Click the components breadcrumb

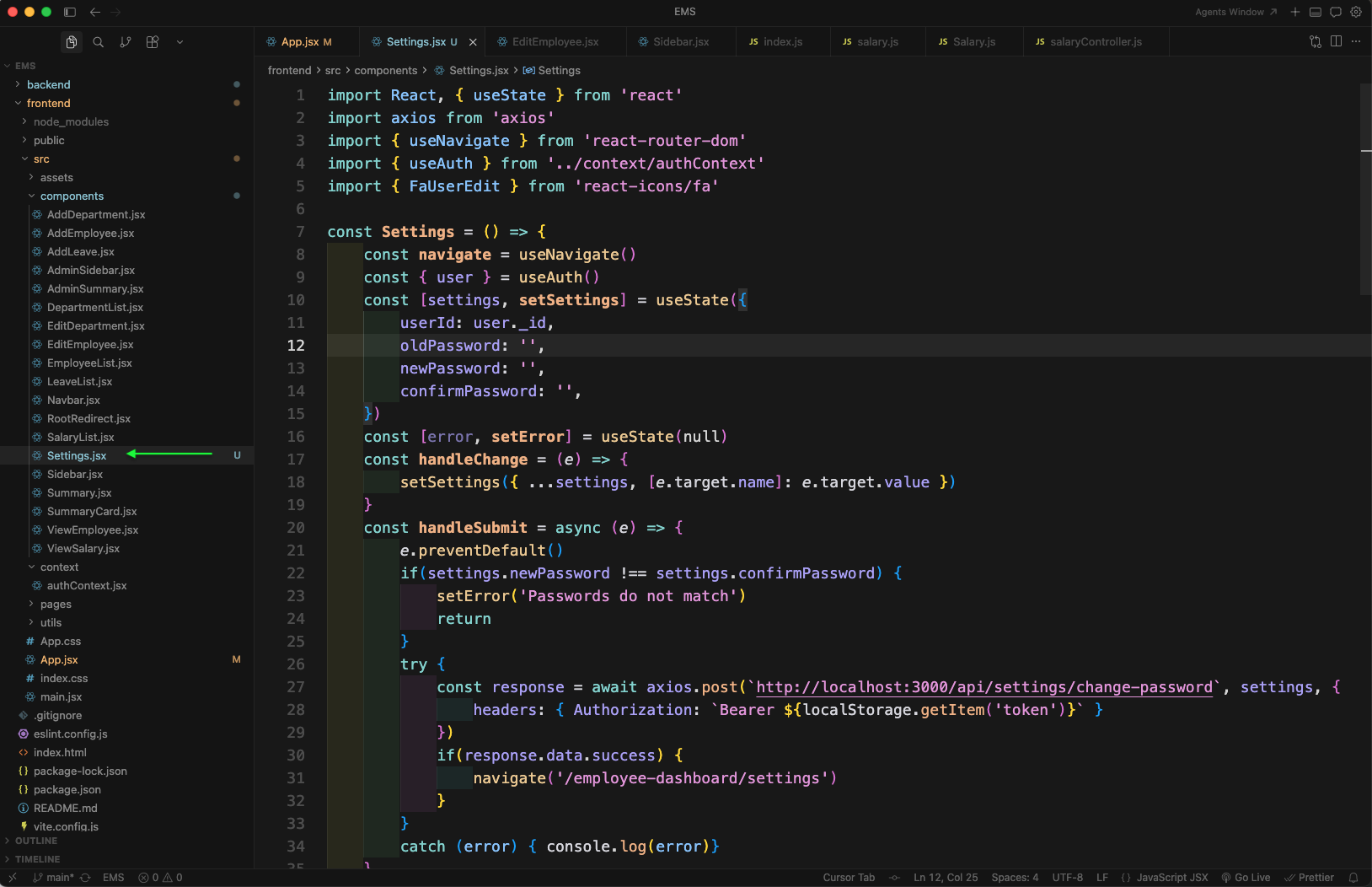(386, 71)
